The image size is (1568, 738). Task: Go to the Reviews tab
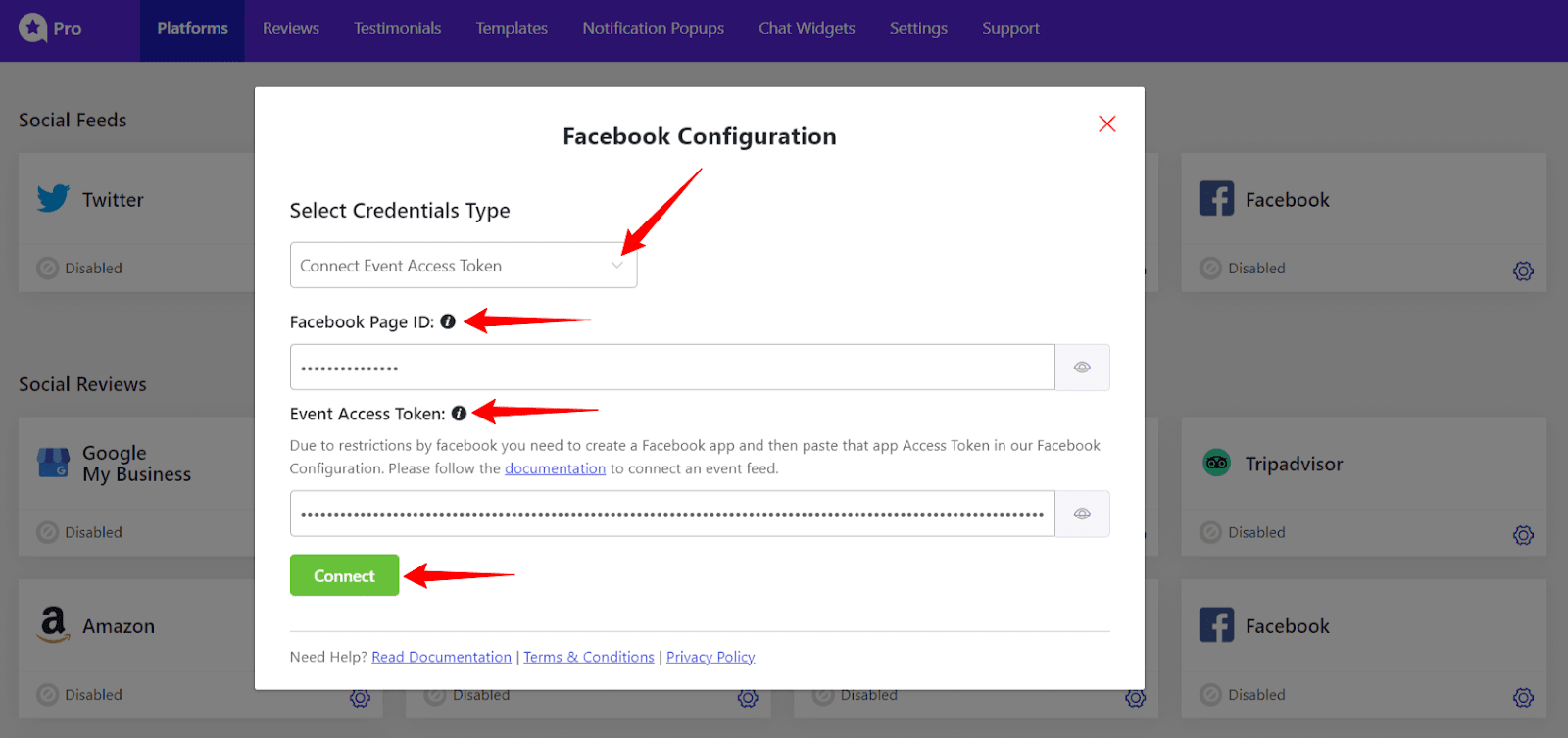(291, 29)
